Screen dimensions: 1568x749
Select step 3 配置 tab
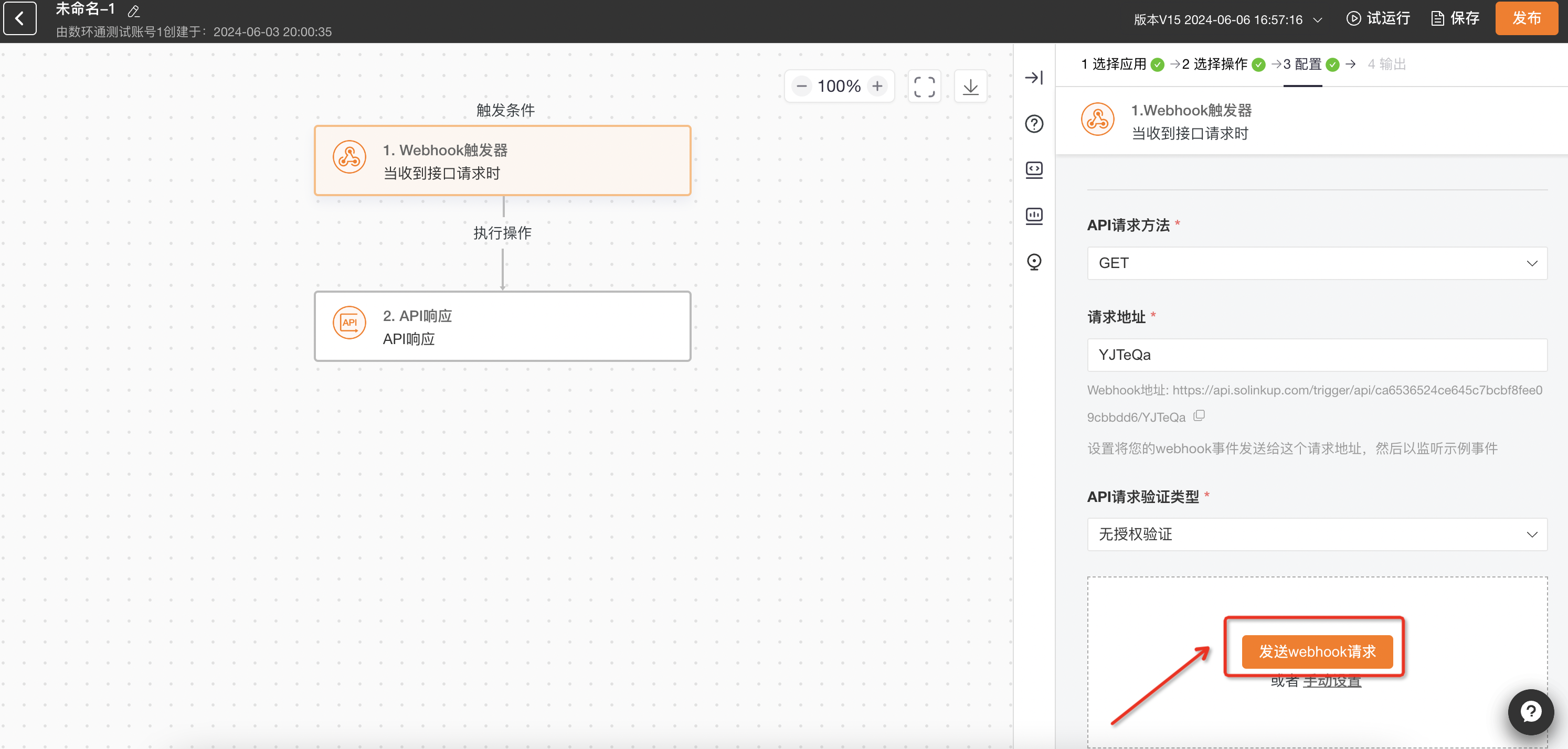click(1310, 64)
